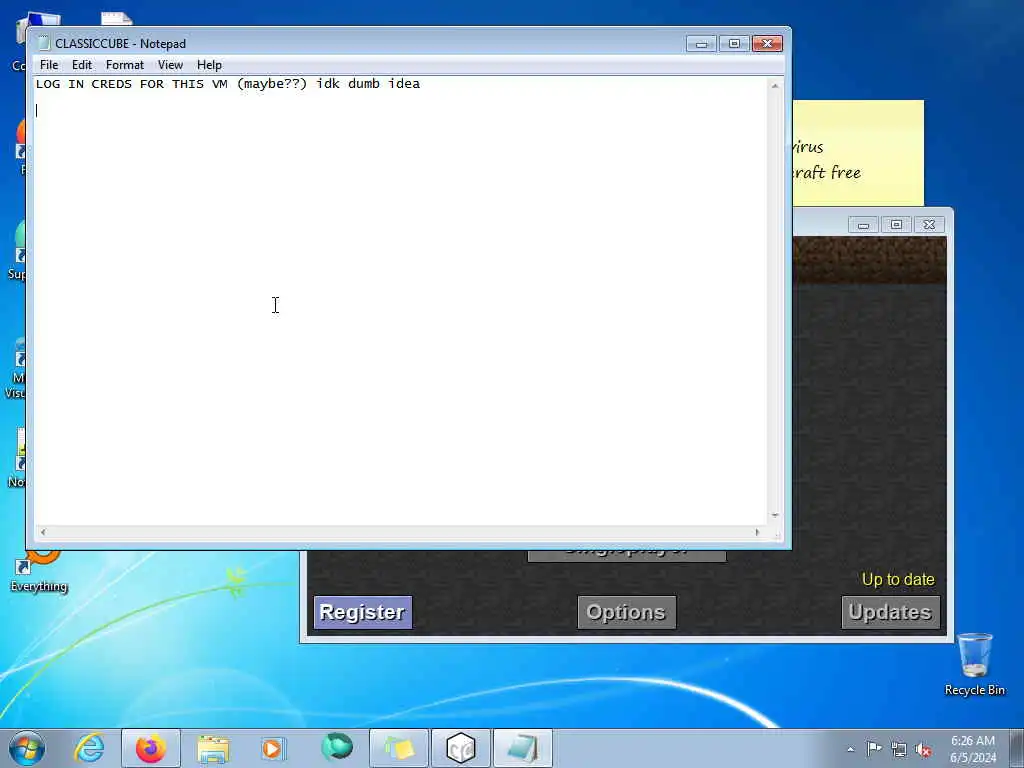Open the Edit menu in Notepad

[x=82, y=65]
